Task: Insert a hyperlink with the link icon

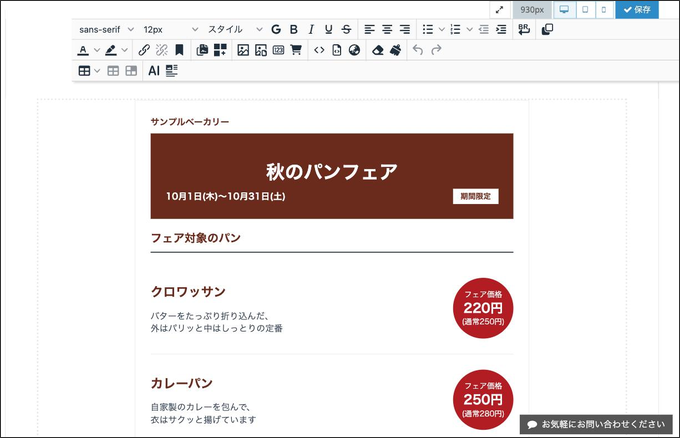Action: 144,50
